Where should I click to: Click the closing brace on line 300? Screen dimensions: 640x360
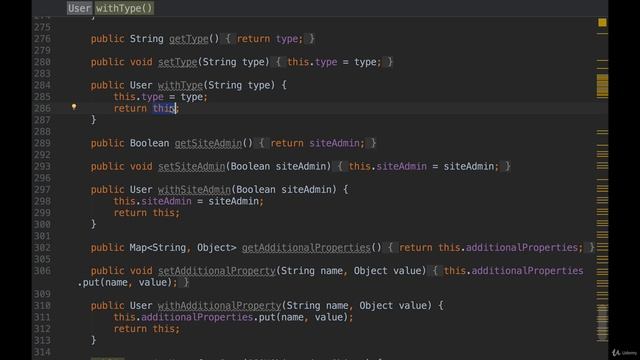pos(93,224)
